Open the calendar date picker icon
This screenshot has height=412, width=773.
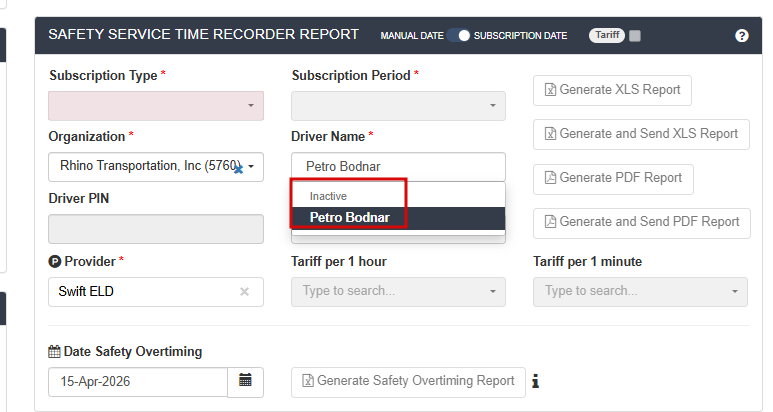click(x=245, y=381)
